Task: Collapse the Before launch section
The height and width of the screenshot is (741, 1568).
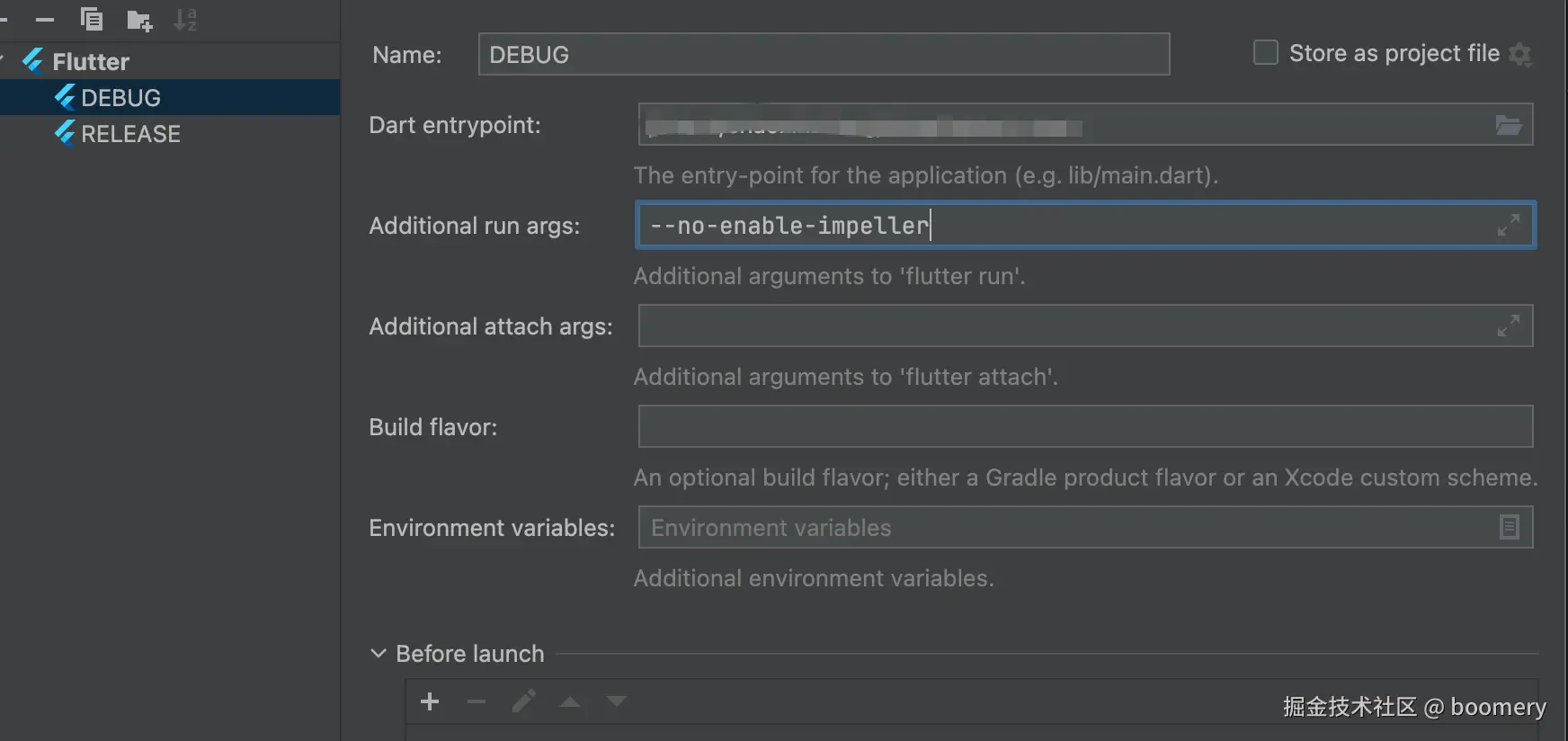Action: [379, 654]
